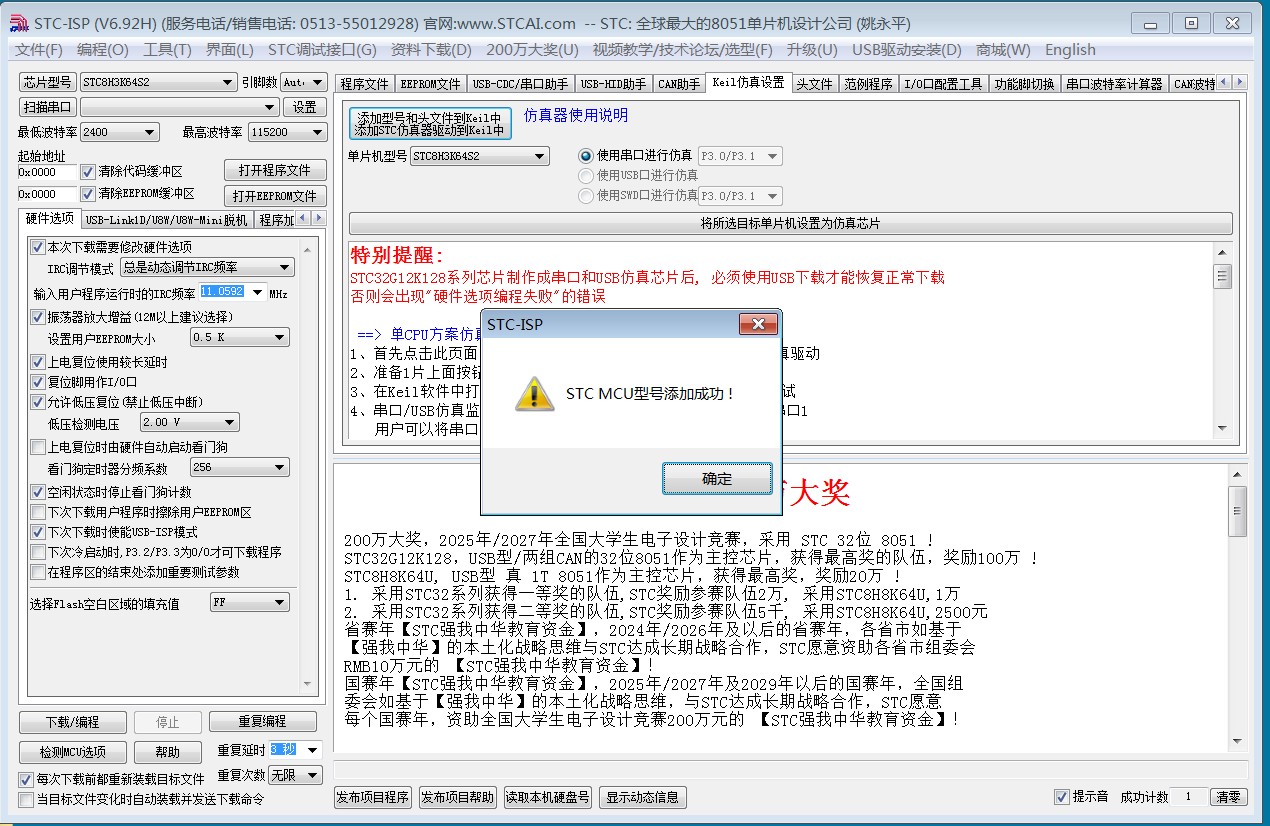
Task: Toggle 清除代码缓冲区 checkbox
Action: 88,172
